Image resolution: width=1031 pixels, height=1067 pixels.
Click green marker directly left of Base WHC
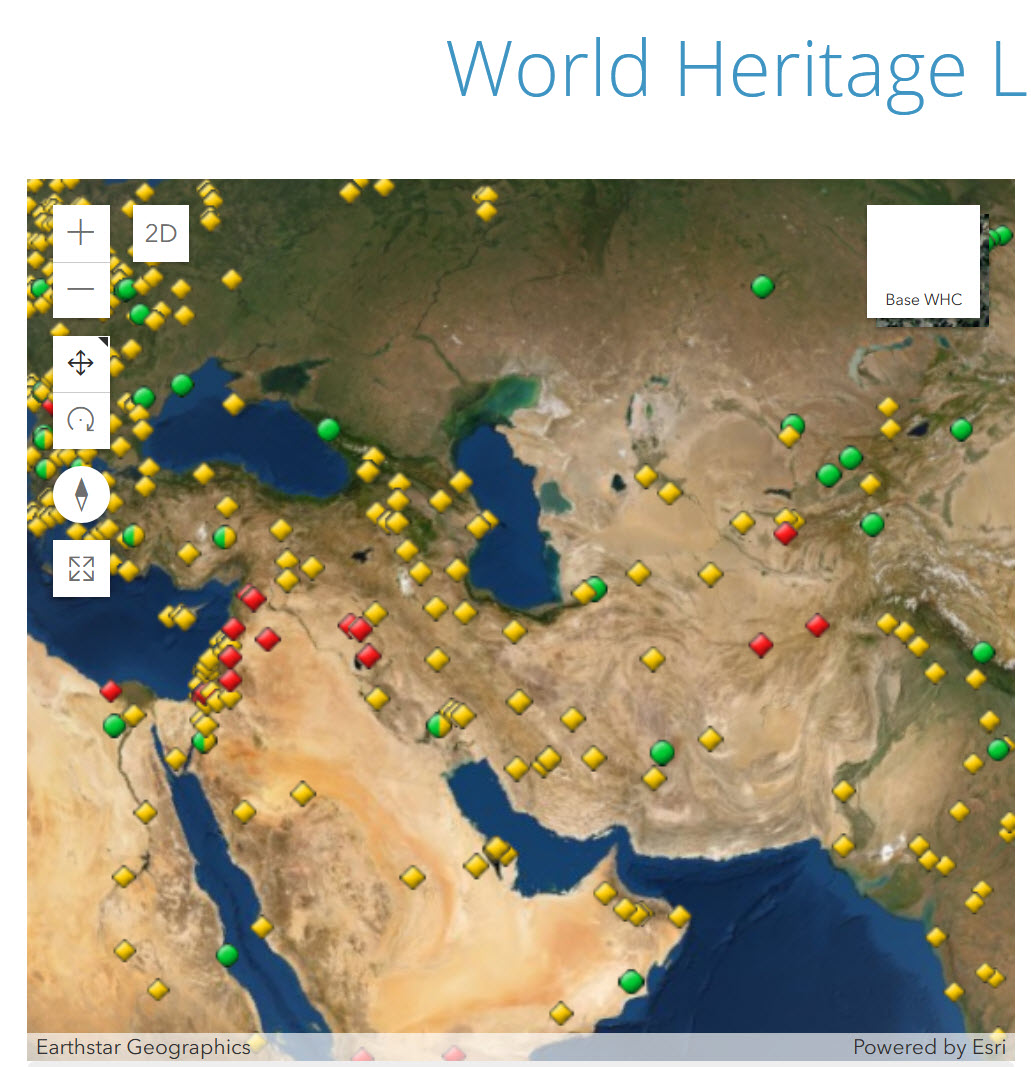tap(763, 287)
